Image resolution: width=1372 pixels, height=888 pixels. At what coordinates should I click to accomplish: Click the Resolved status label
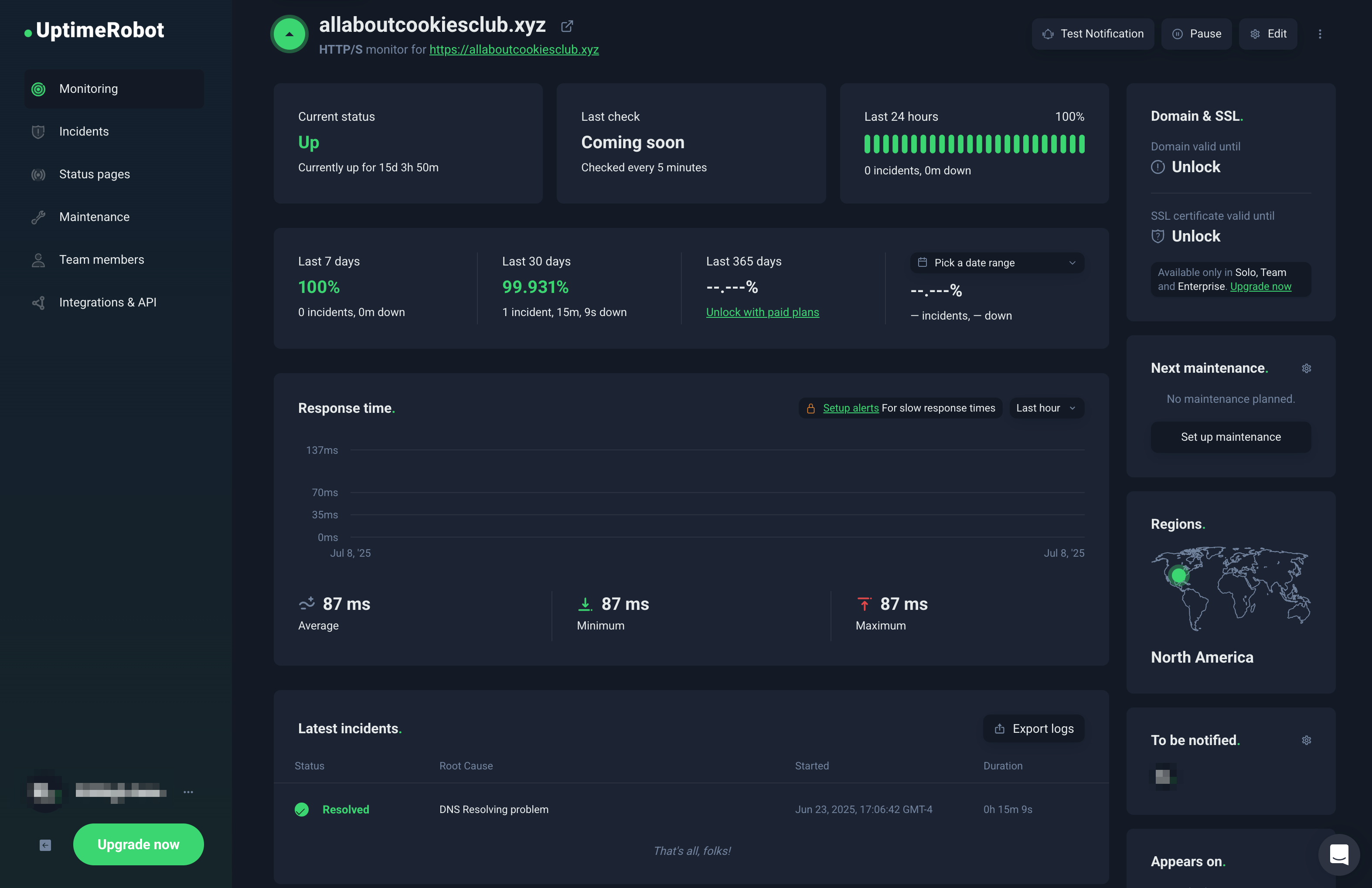tap(345, 809)
